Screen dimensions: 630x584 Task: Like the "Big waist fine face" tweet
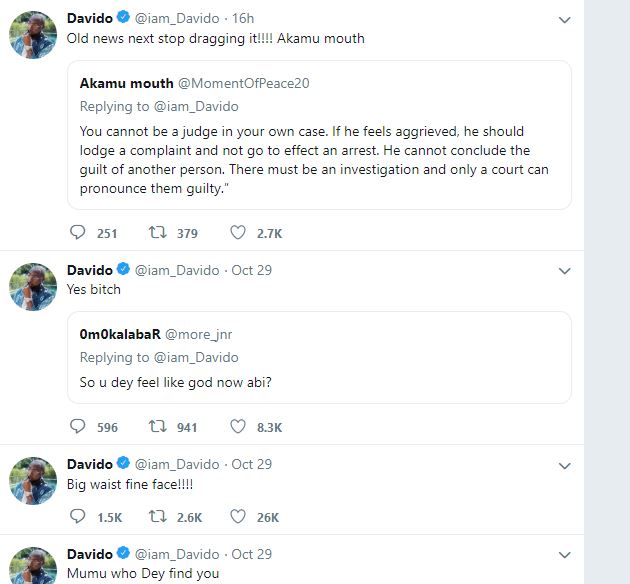pos(238,517)
